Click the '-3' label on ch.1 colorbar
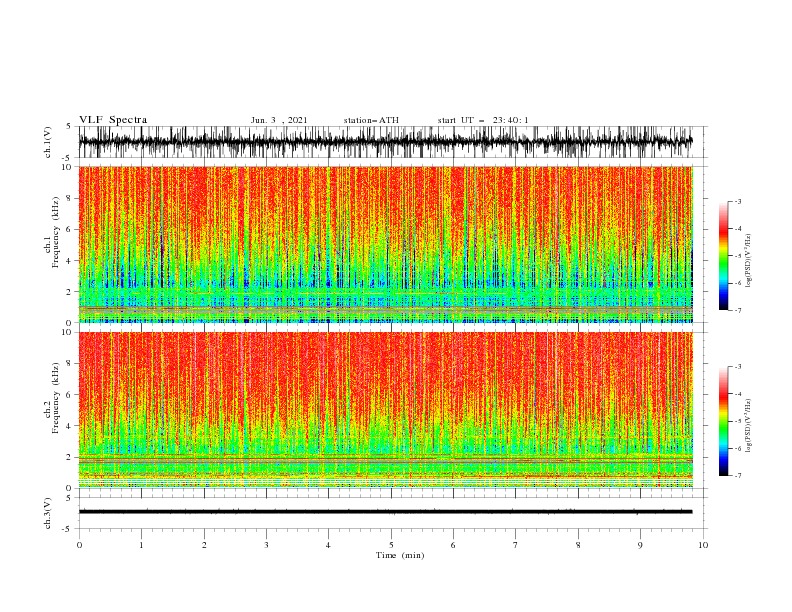The image size is (792, 612). tap(737, 201)
